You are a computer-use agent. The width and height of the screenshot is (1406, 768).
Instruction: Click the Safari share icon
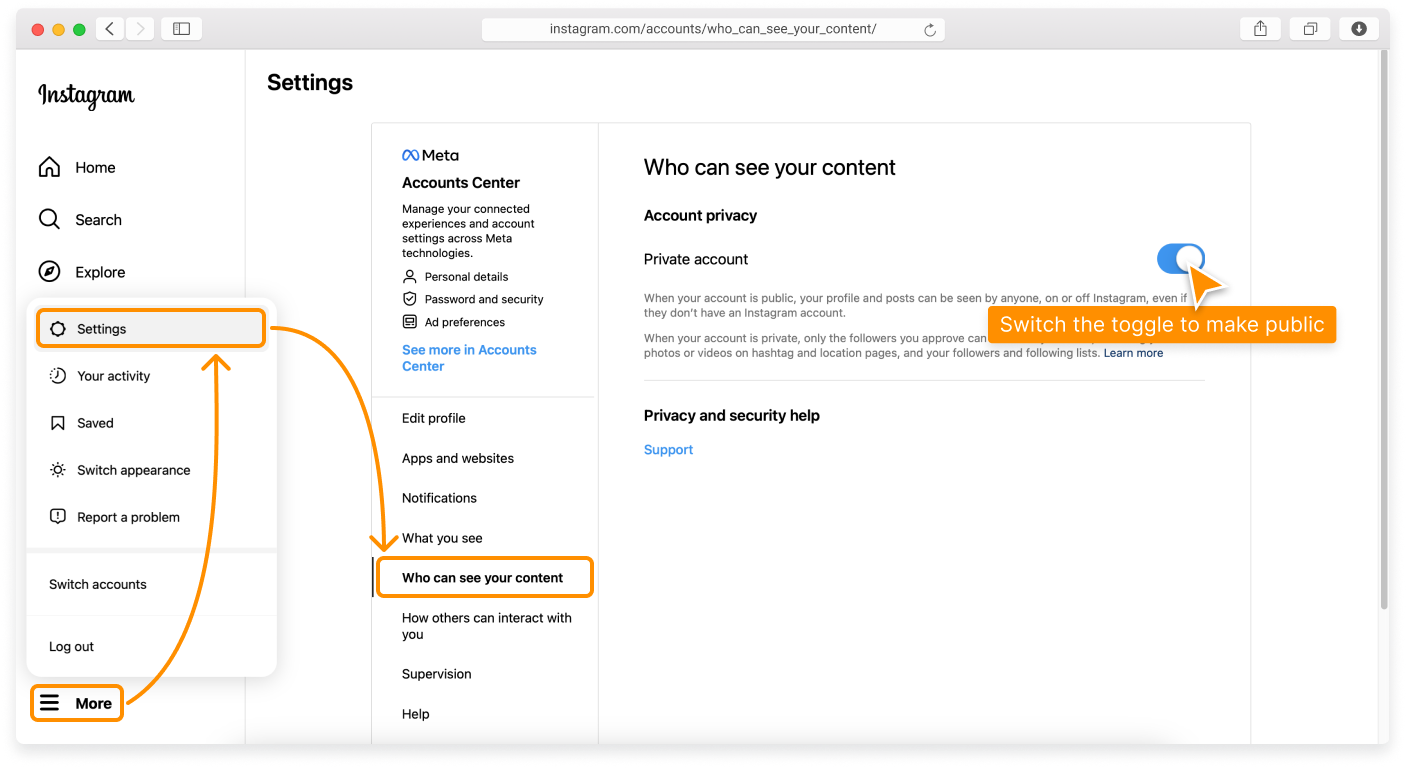[x=1259, y=28]
